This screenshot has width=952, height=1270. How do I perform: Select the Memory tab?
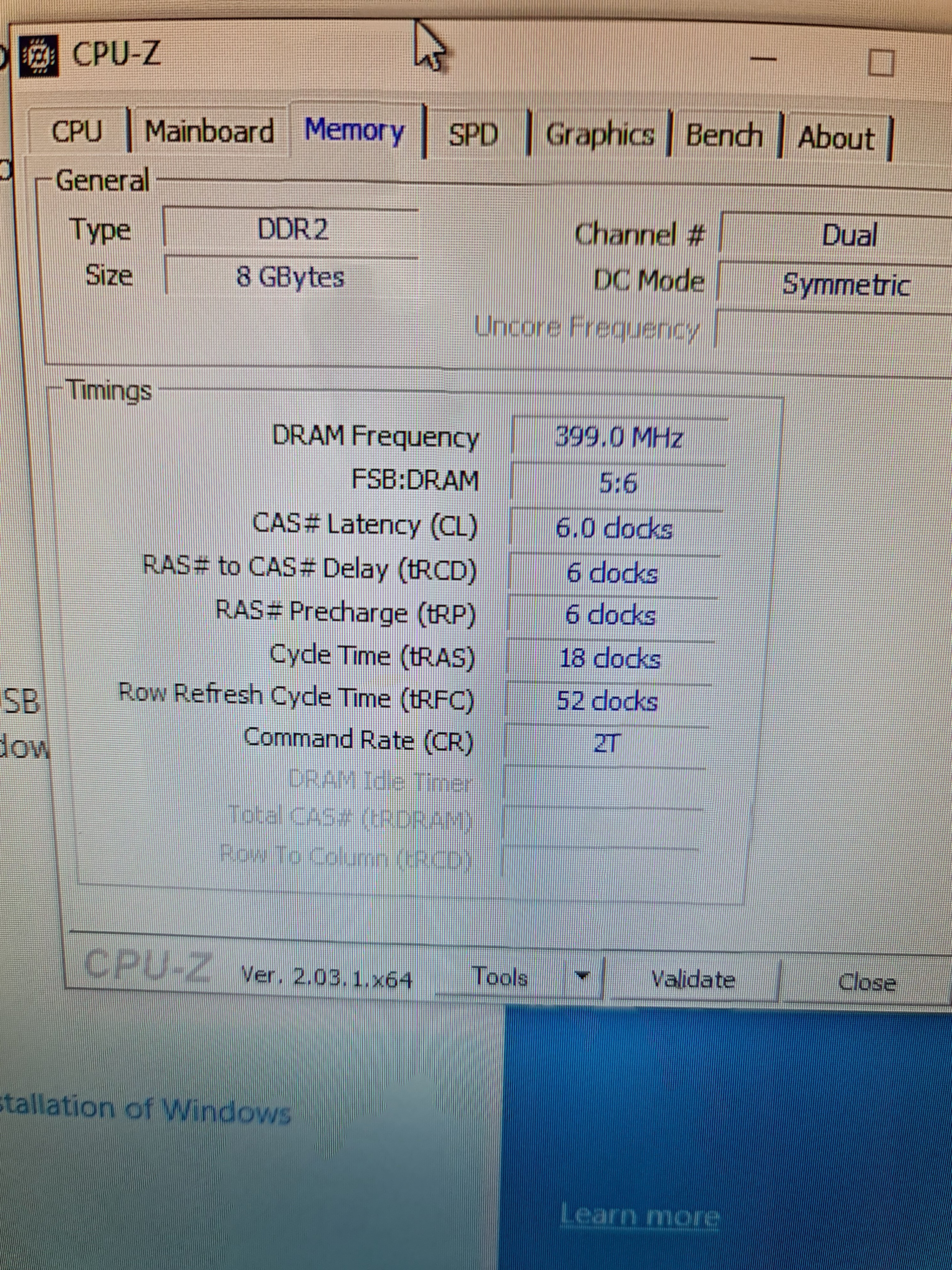click(355, 130)
